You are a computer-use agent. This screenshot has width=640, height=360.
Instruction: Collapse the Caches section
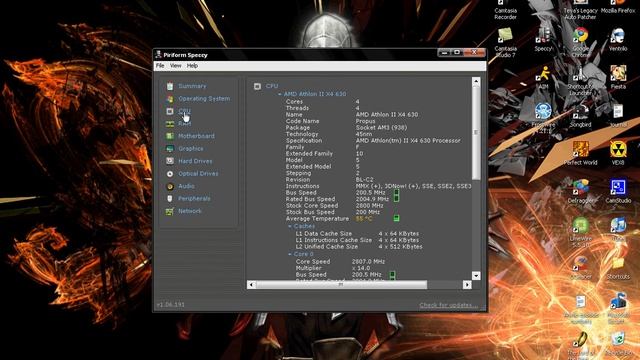[290, 226]
